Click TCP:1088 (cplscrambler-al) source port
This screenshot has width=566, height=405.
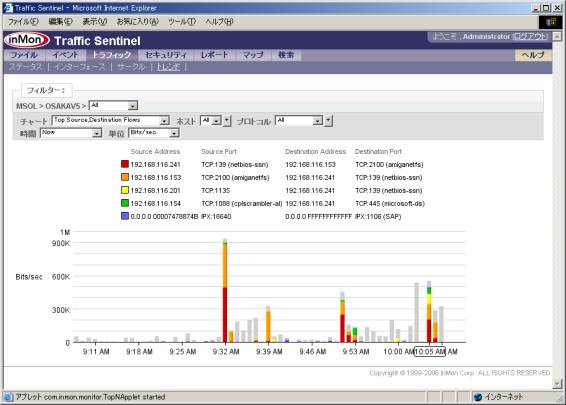[242, 204]
